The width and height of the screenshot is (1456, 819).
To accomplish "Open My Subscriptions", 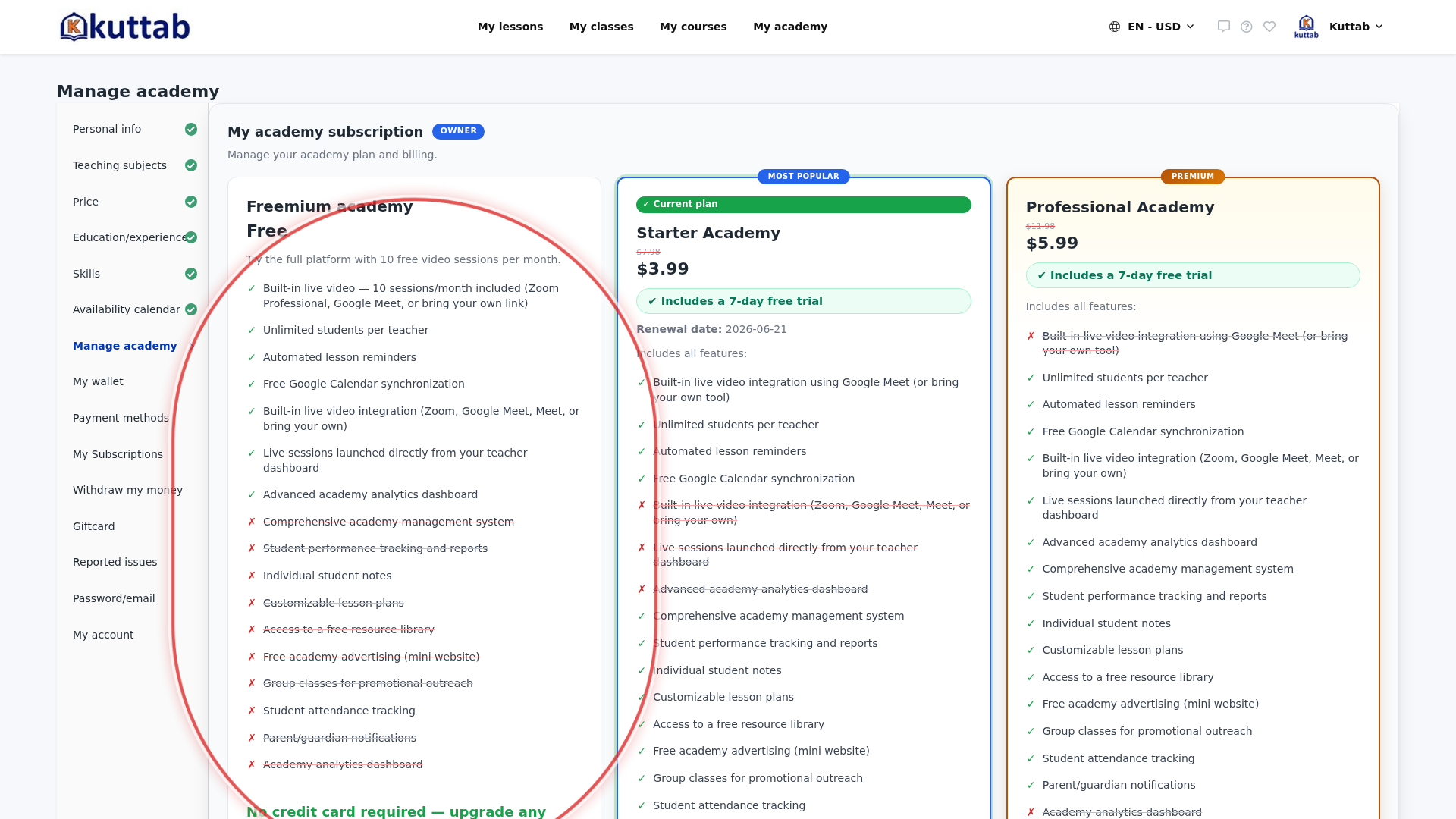I will 118,454.
